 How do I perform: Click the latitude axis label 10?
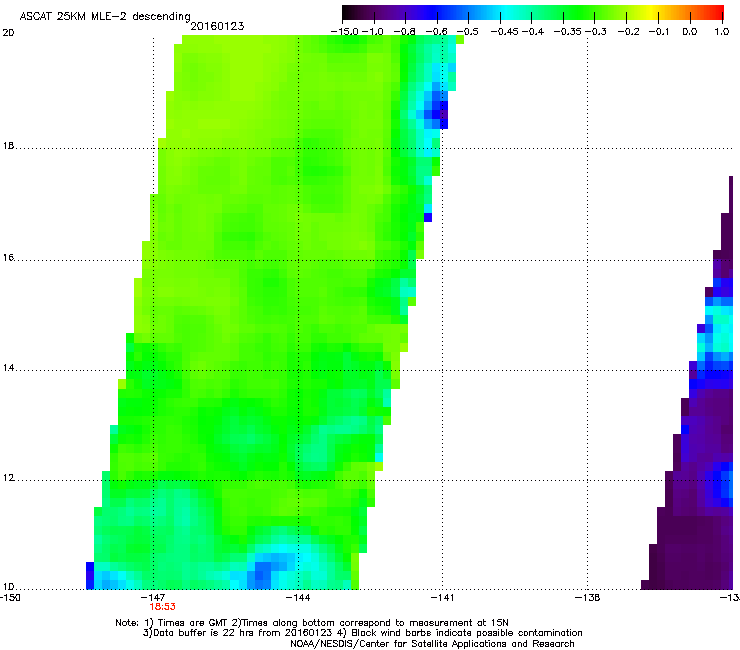(8, 587)
